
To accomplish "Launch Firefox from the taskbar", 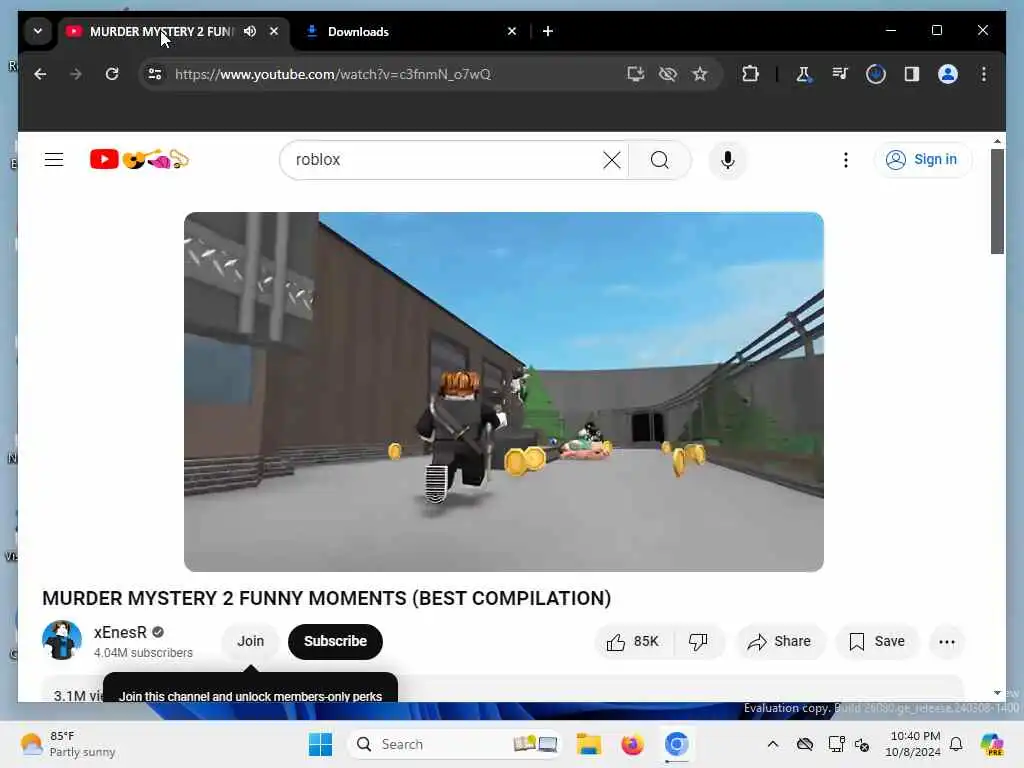I will pos(632,744).
